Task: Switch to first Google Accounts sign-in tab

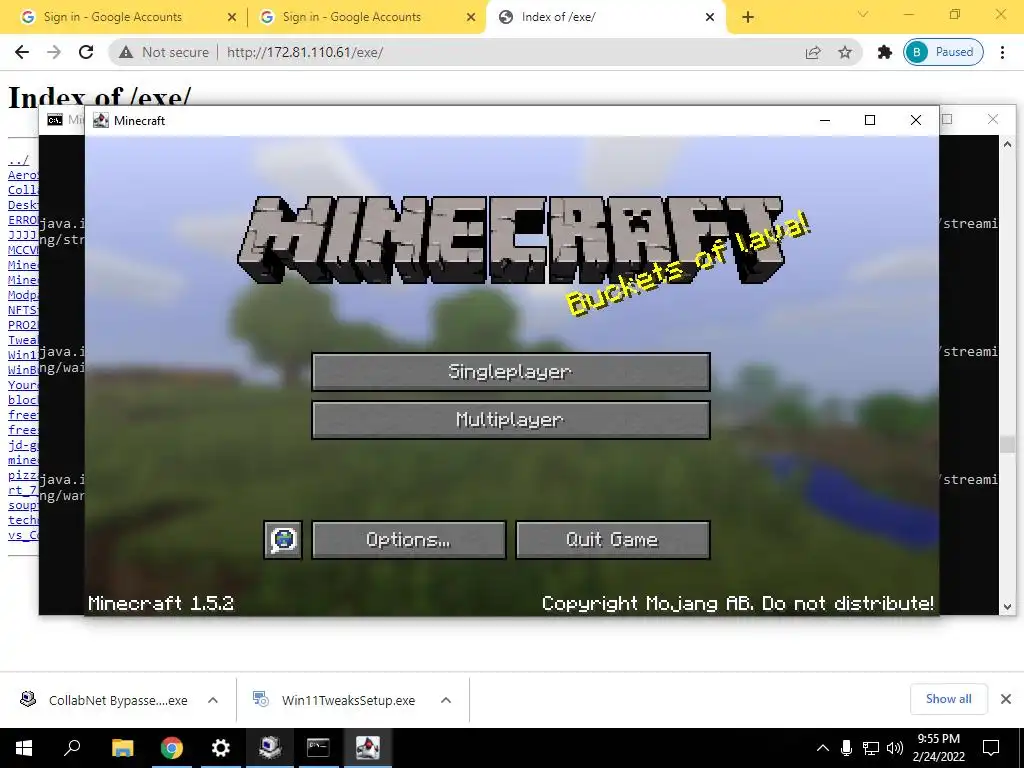Action: (113, 17)
